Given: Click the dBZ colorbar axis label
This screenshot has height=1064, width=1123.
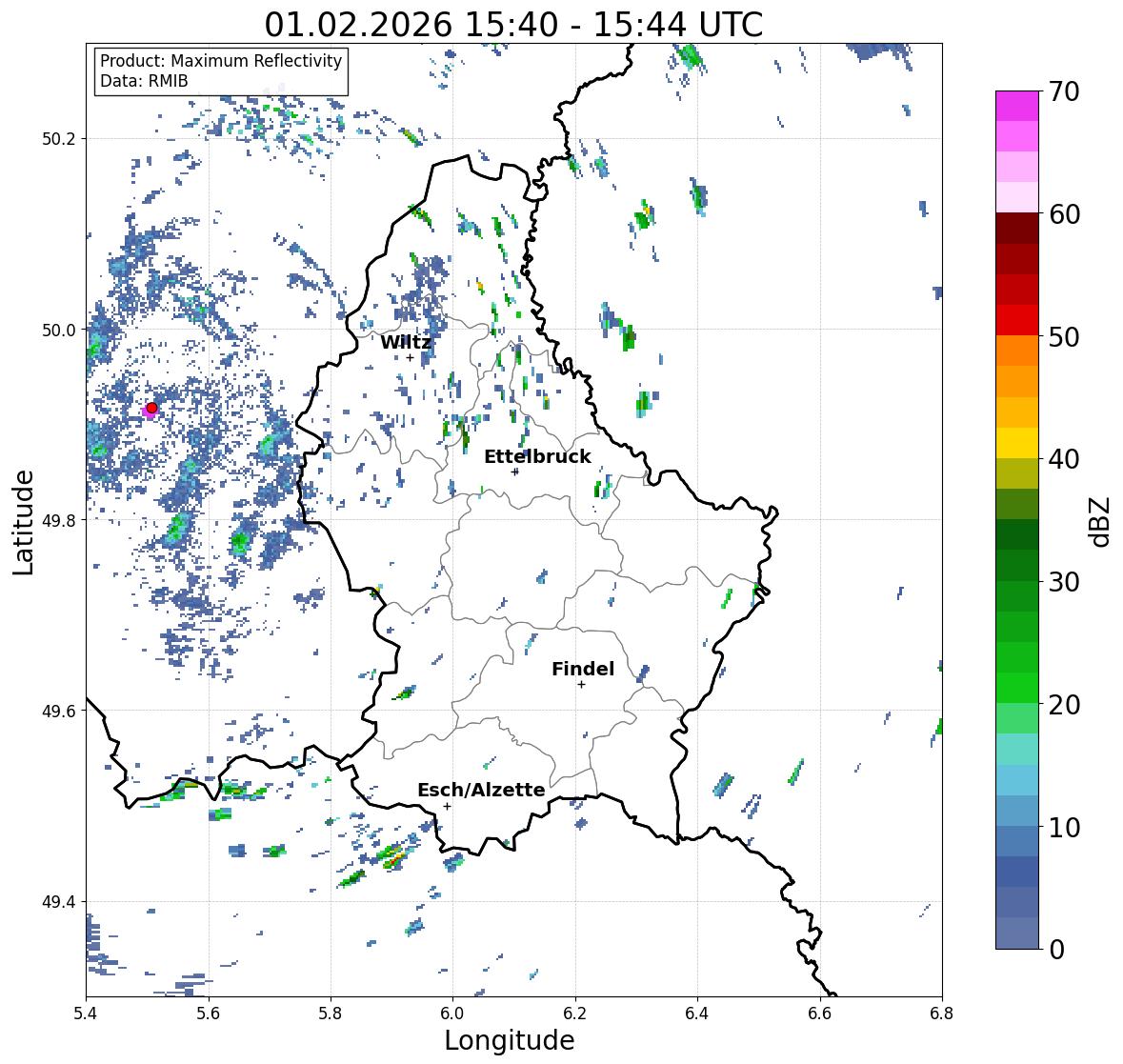Looking at the screenshot, I should tap(1101, 521).
